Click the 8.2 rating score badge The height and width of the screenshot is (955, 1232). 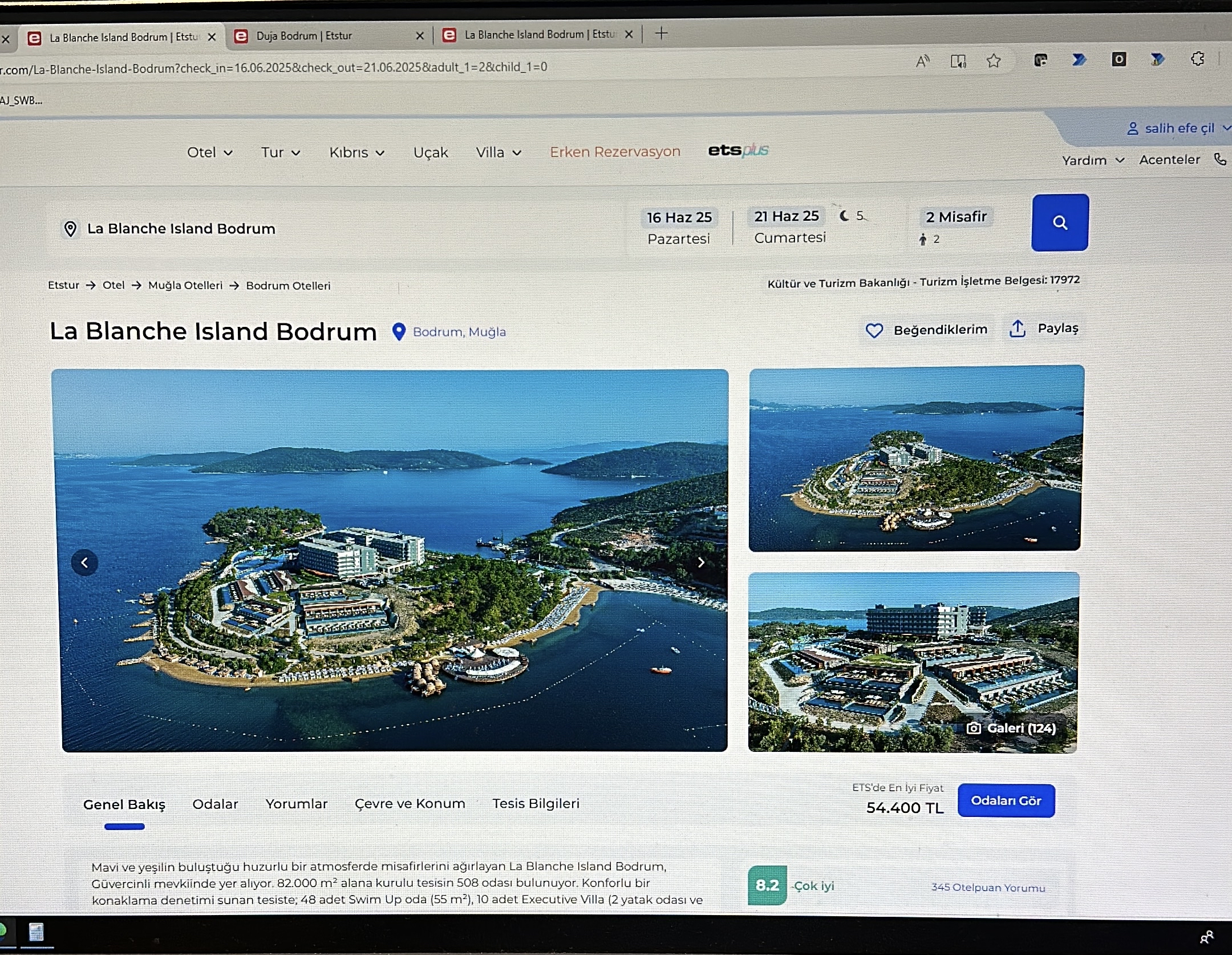(x=767, y=885)
